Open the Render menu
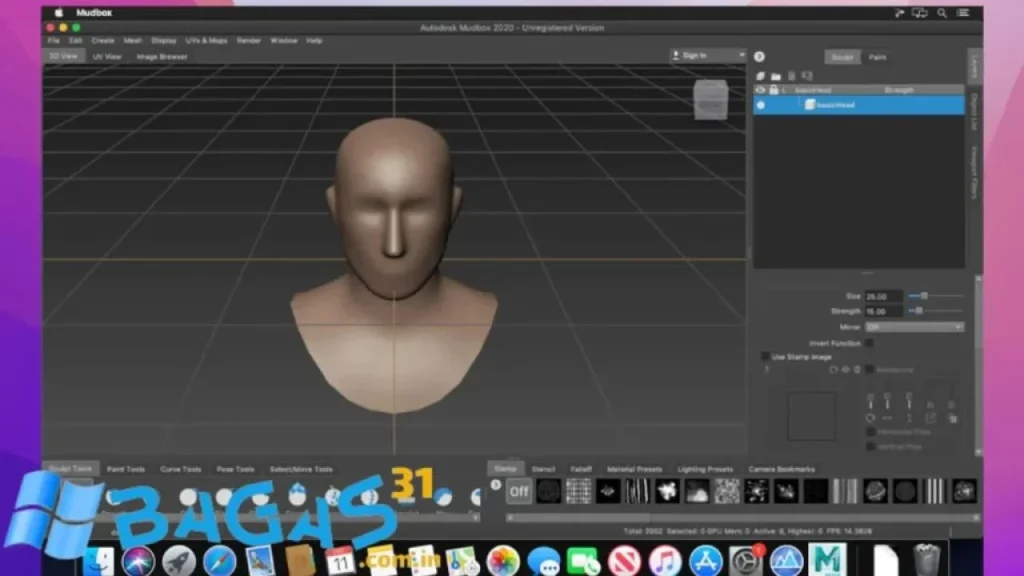Viewport: 1024px width, 576px height. tap(248, 40)
